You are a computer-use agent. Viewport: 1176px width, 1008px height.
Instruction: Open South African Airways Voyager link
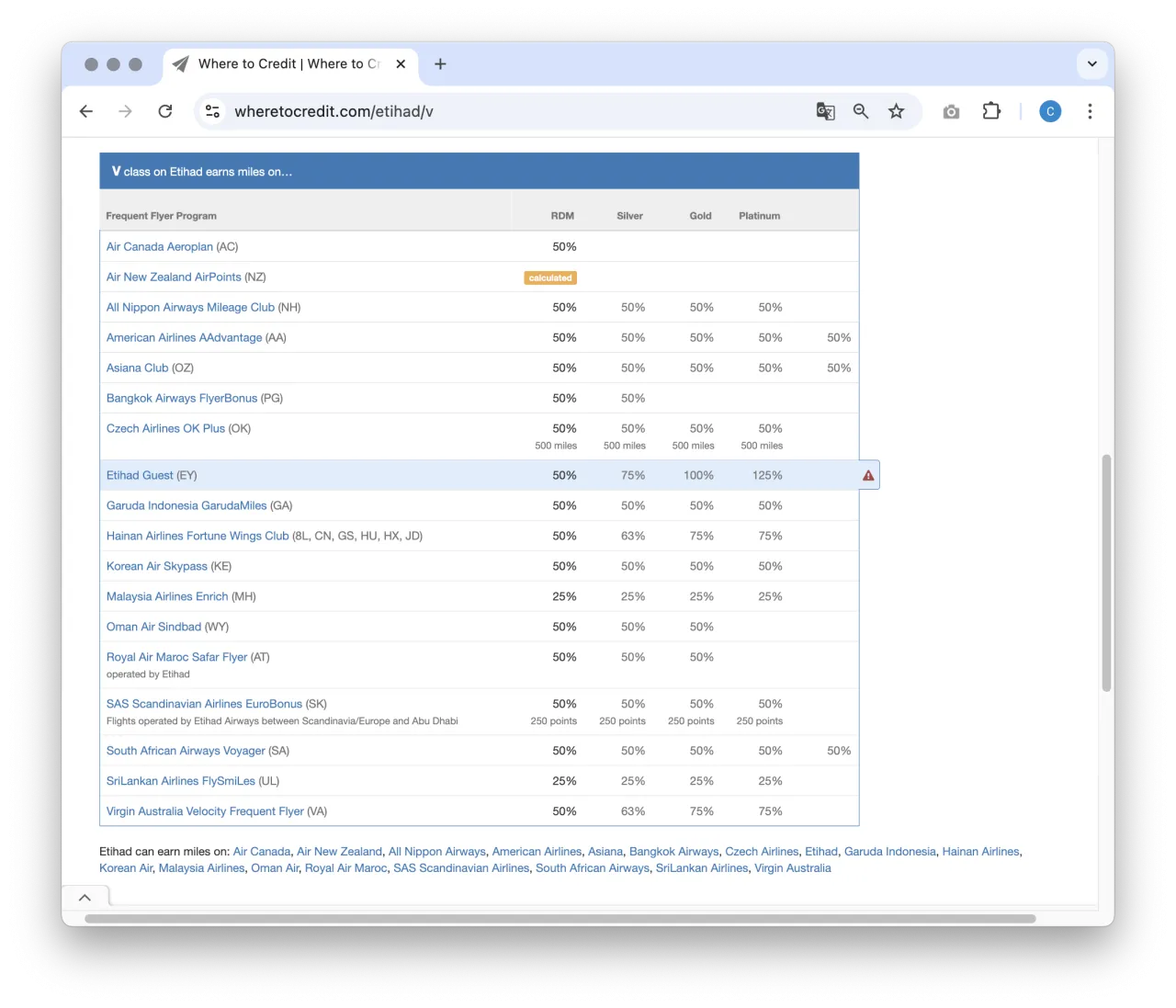coord(186,751)
